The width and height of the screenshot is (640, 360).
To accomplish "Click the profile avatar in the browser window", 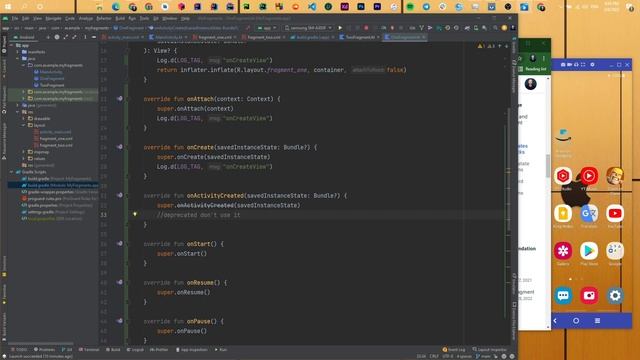I will 530,84.
